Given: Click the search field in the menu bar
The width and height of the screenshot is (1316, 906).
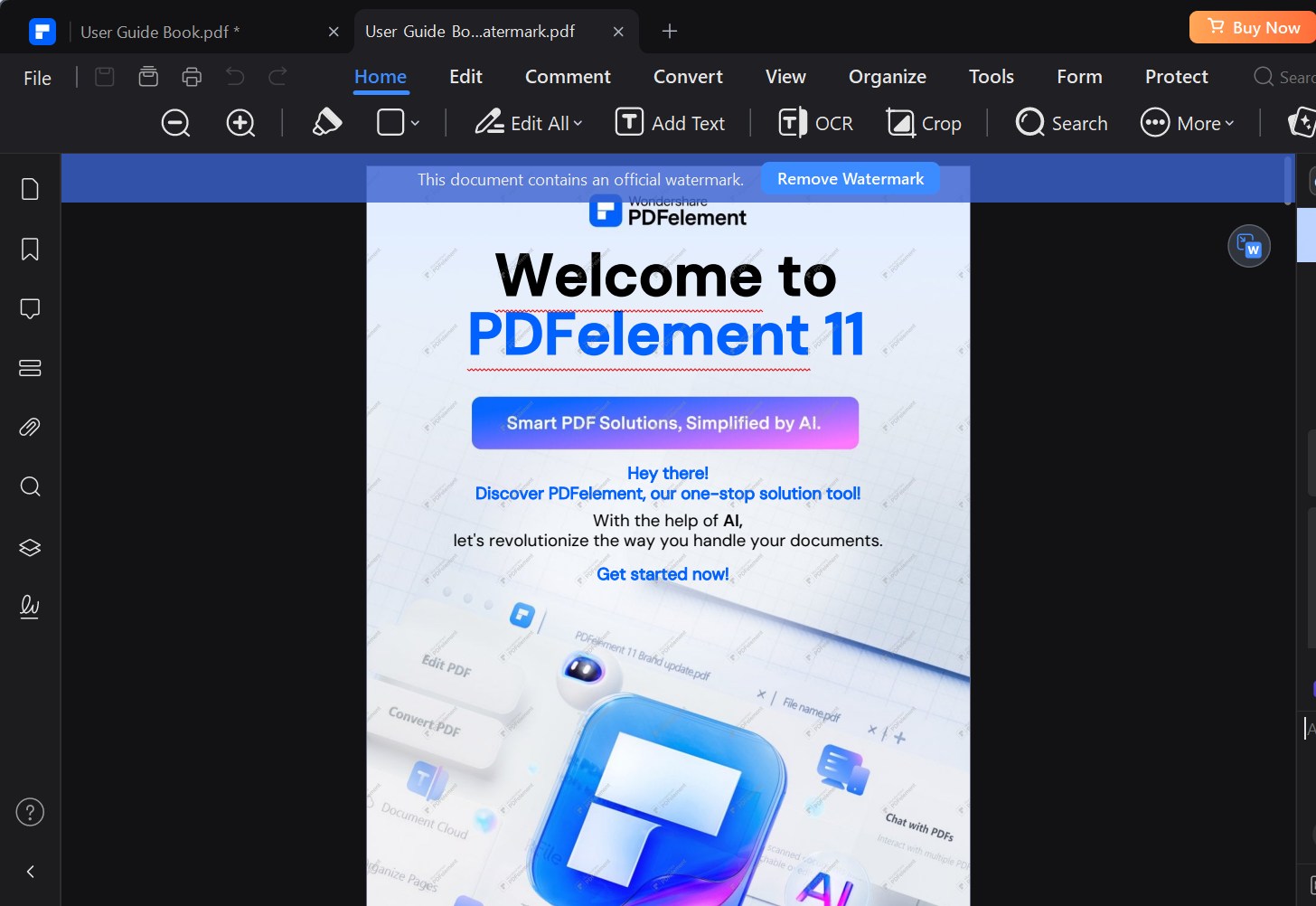Looking at the screenshot, I should click(1284, 77).
